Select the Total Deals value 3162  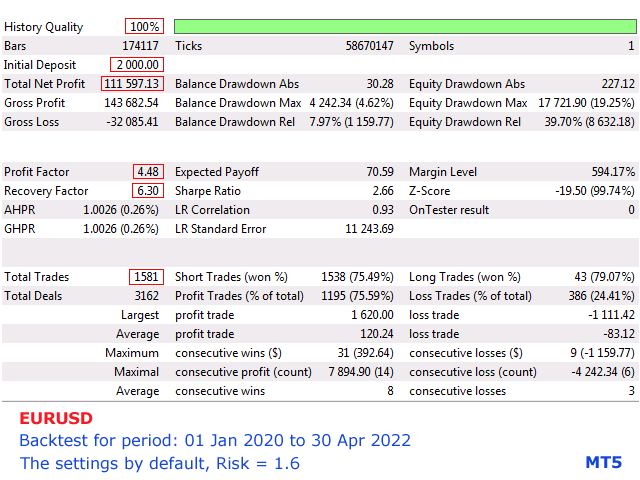[147, 296]
